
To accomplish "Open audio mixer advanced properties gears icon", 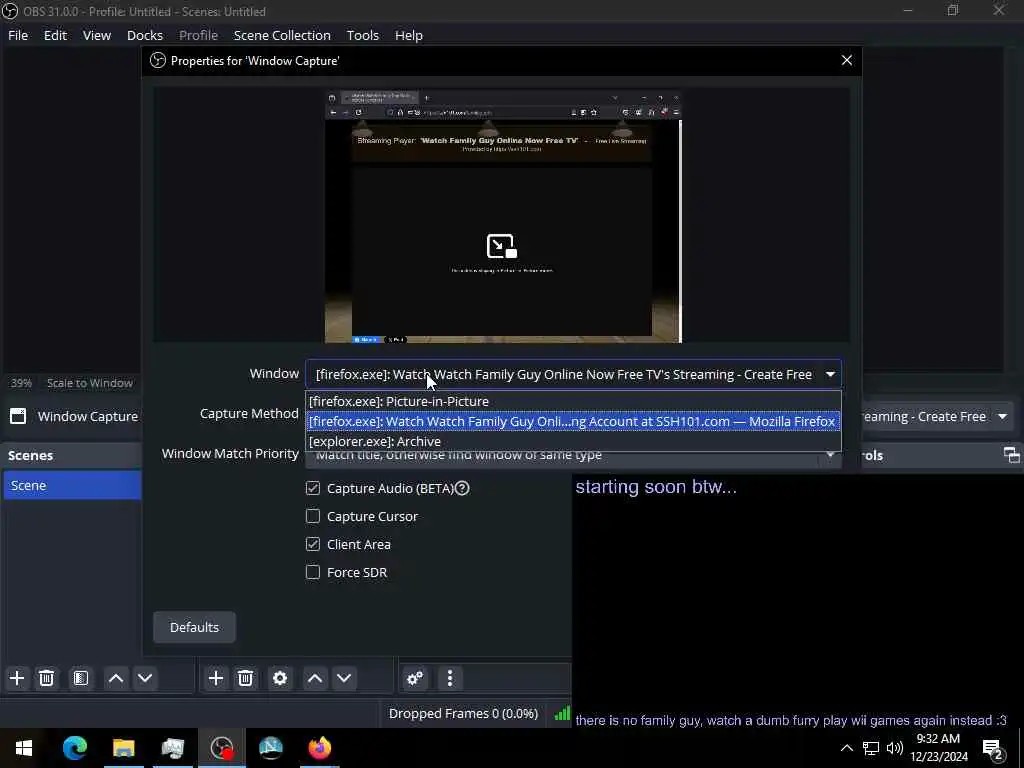I will [415, 678].
